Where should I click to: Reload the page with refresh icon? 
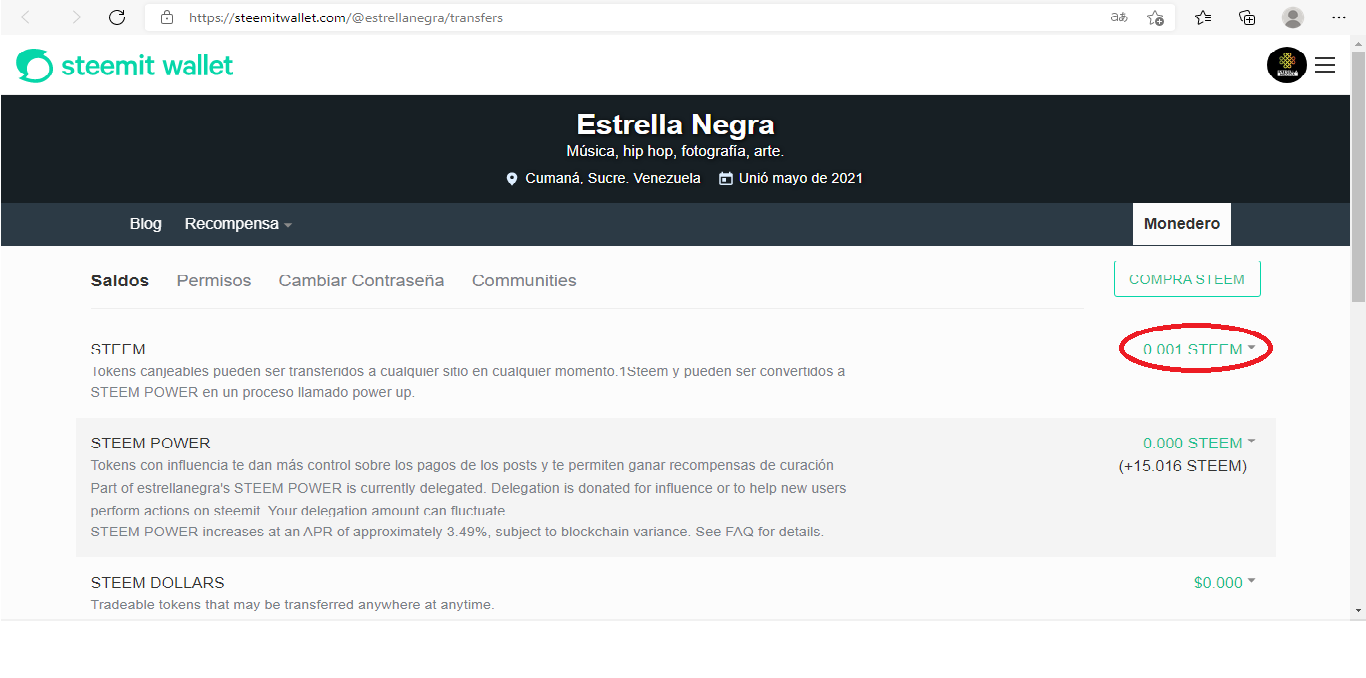(x=117, y=17)
